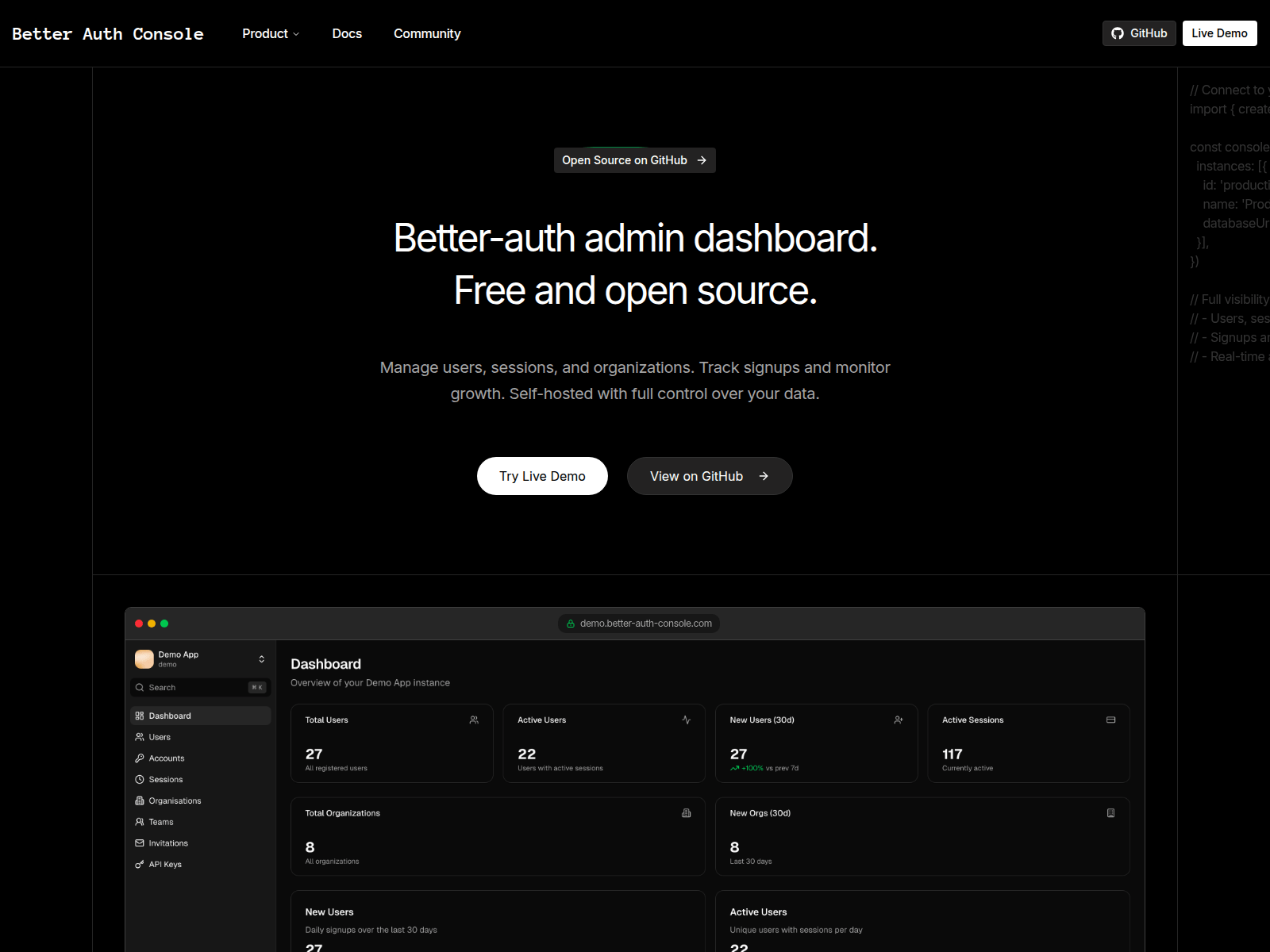Click the Total Organizations card title
The image size is (1270, 952).
pos(343,813)
